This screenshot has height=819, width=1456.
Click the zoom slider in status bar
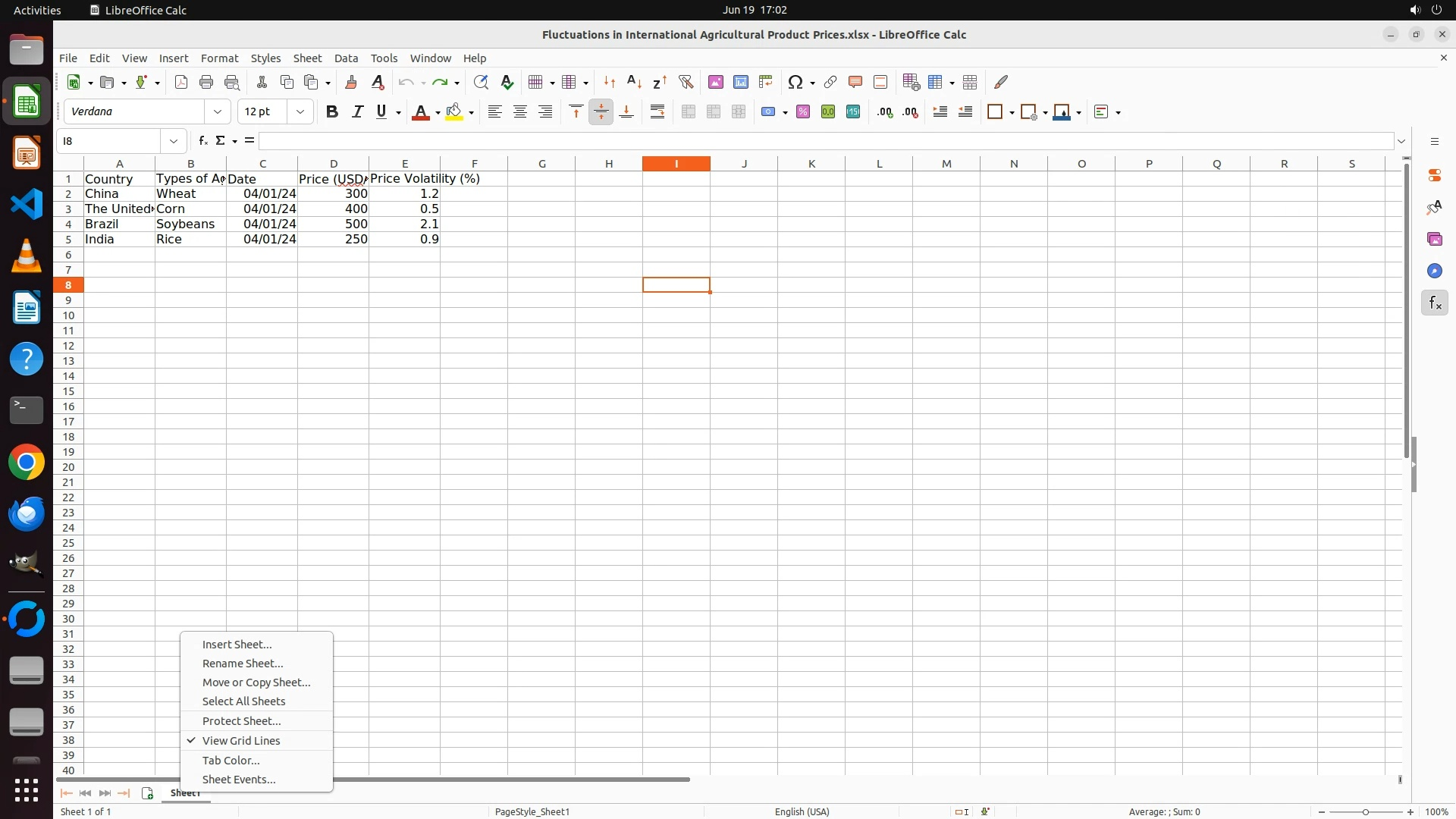coord(1365,812)
